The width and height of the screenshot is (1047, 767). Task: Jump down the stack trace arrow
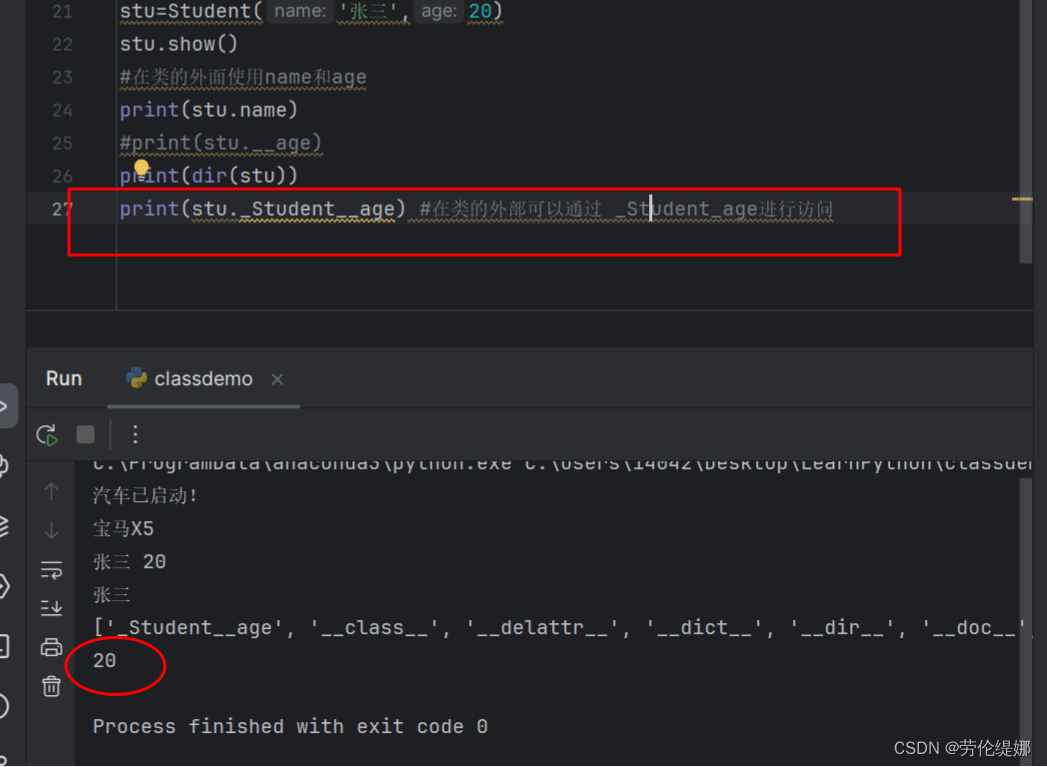click(51, 531)
